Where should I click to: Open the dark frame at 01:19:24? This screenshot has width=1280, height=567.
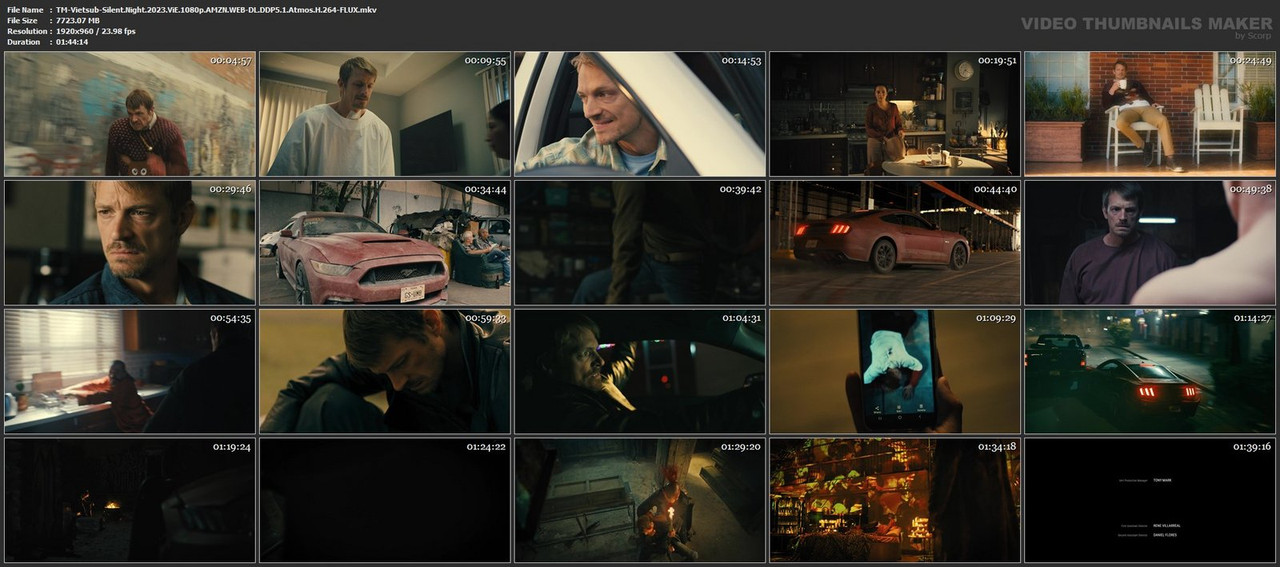[130, 500]
